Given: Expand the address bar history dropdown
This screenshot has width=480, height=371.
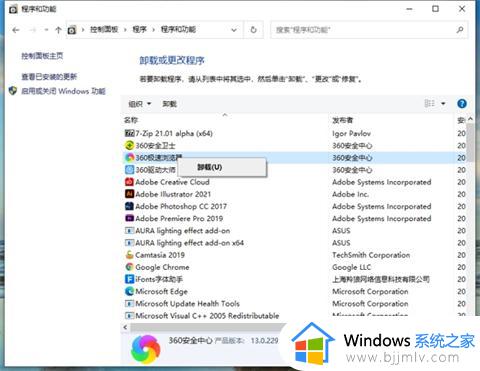Looking at the screenshot, I should tap(234, 30).
